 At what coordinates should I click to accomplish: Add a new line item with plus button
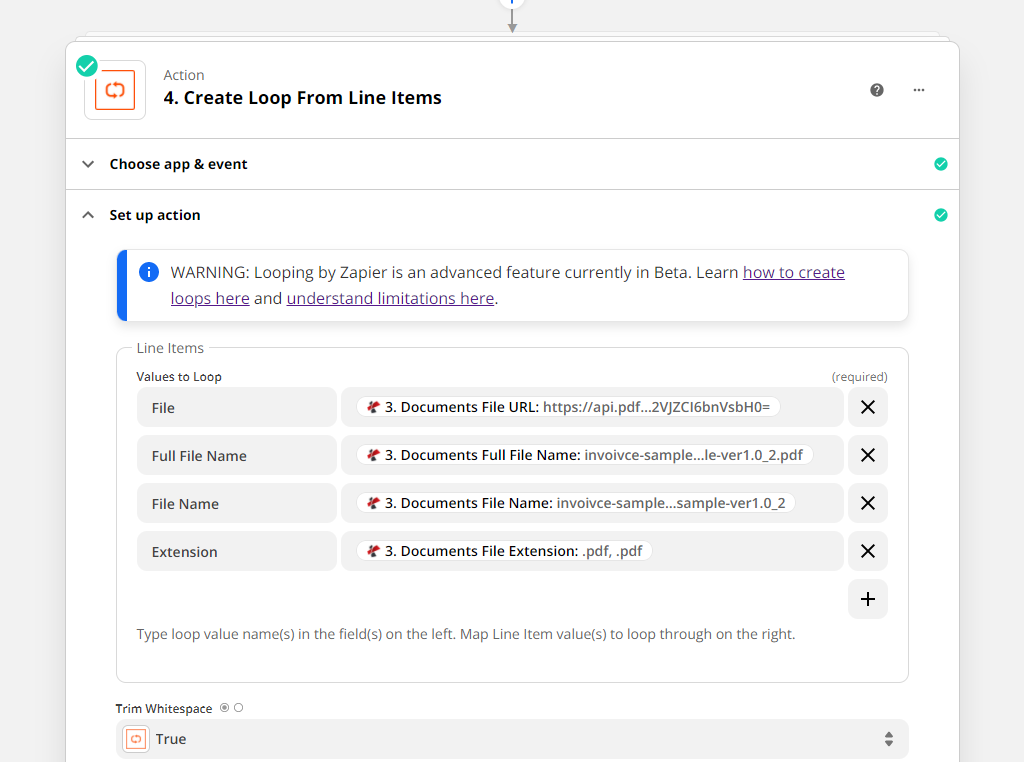867,599
